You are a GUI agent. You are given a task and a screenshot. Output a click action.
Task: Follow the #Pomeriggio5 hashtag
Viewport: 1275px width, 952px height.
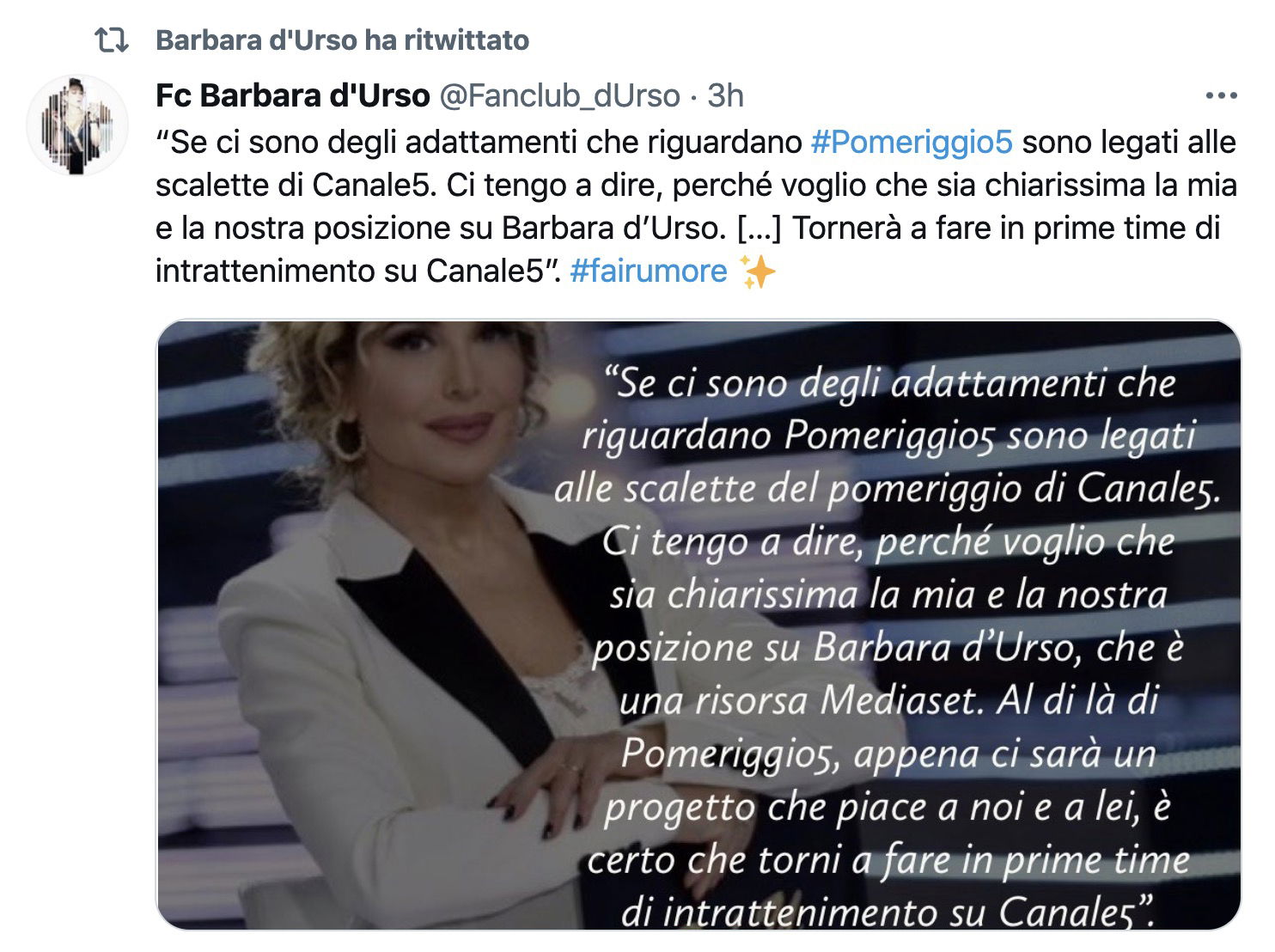pyautogui.click(x=912, y=142)
